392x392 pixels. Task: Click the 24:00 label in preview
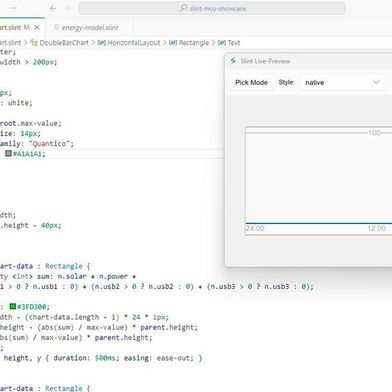pyautogui.click(x=255, y=228)
